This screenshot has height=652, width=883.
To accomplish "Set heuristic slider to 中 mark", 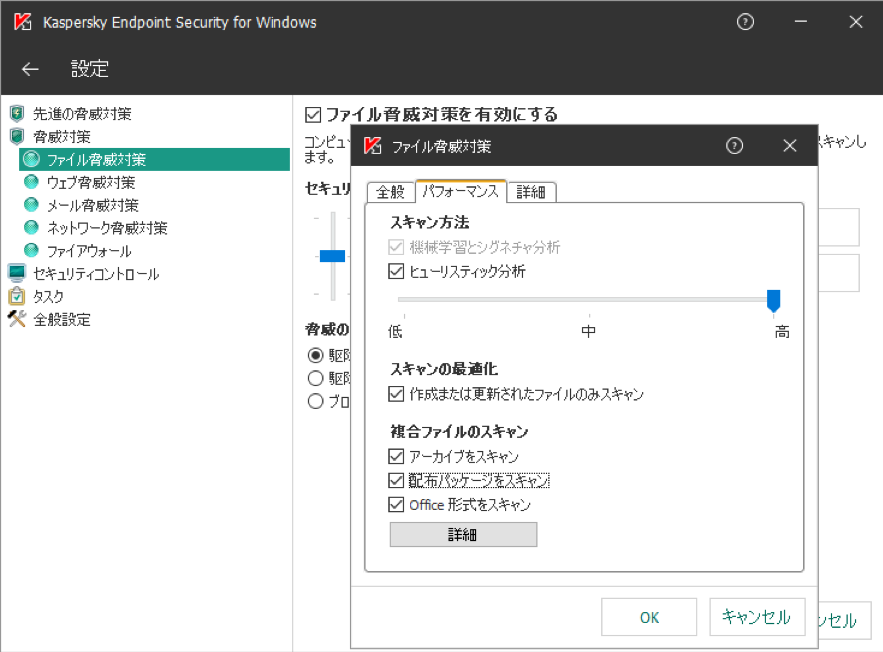I will pos(589,300).
